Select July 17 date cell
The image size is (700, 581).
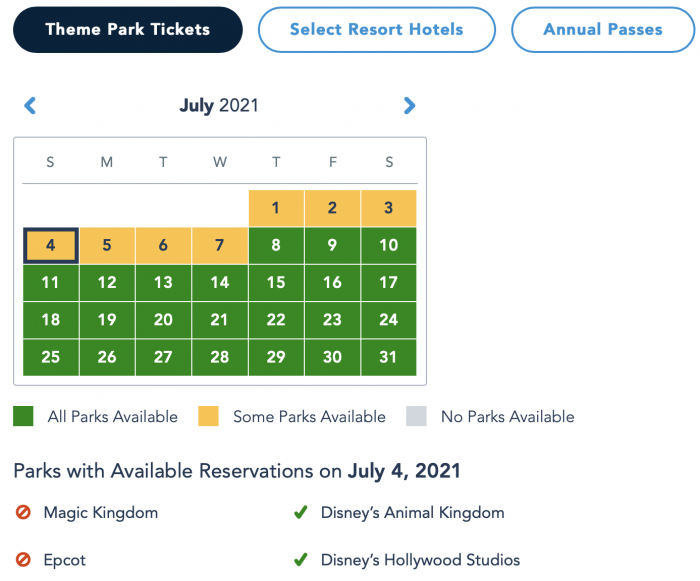click(x=389, y=283)
